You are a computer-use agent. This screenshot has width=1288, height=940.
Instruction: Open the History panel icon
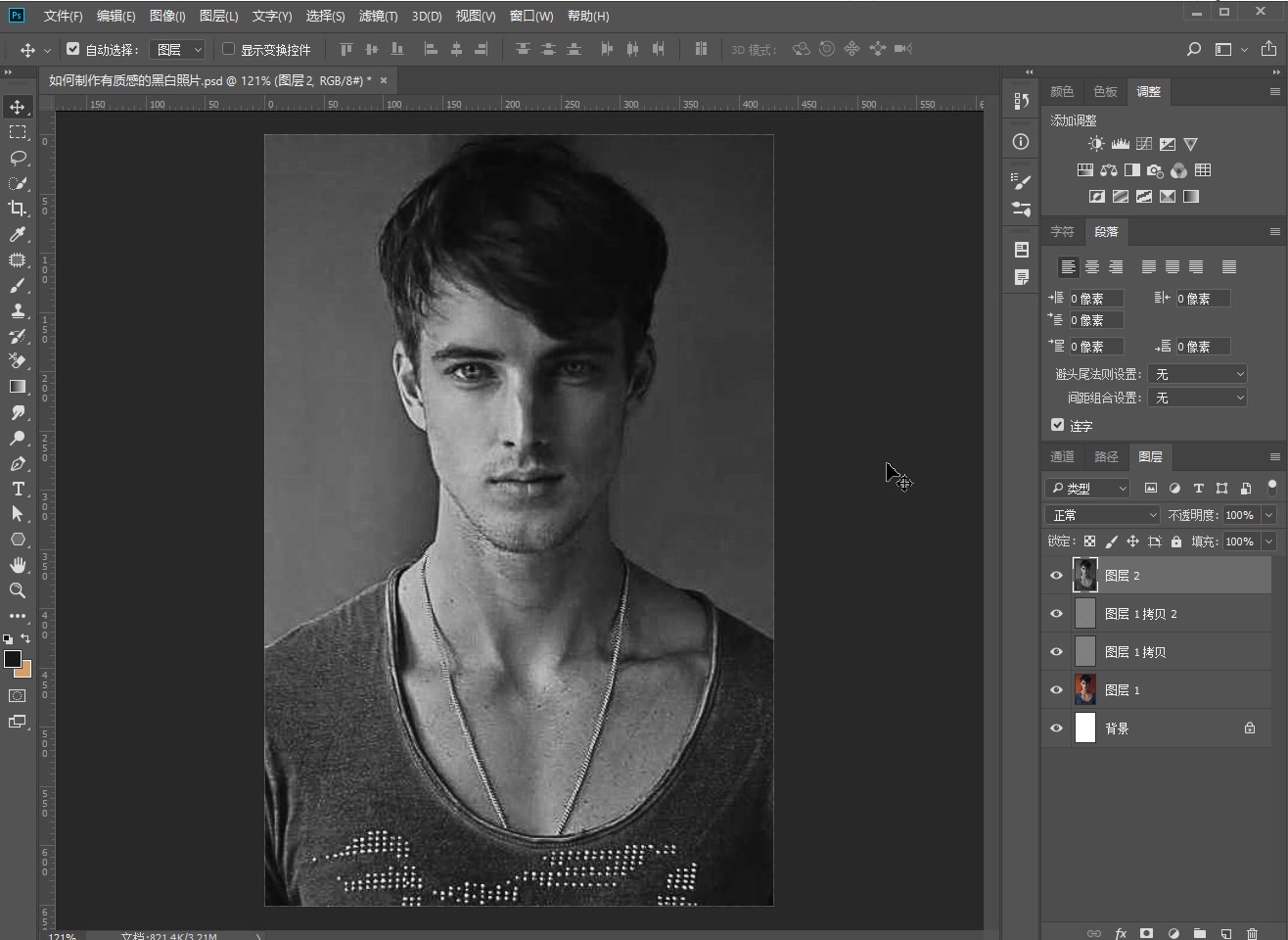point(1021,101)
